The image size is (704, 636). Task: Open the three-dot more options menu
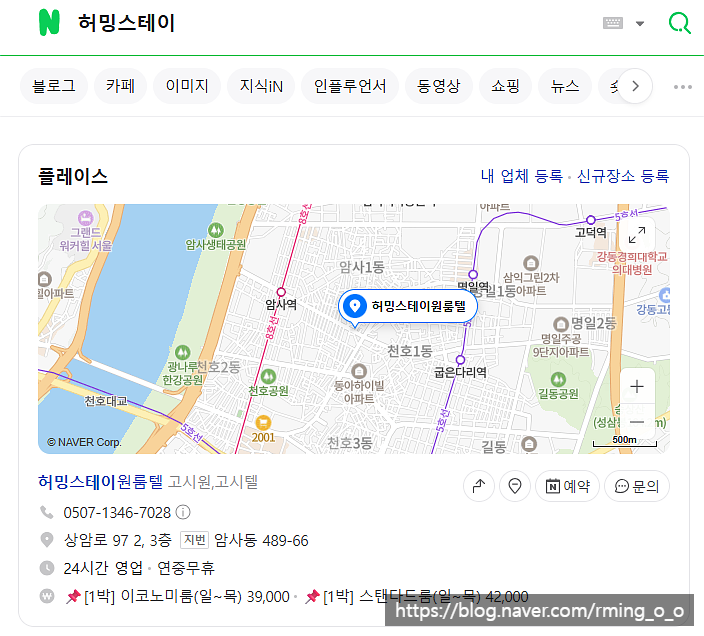click(x=682, y=87)
